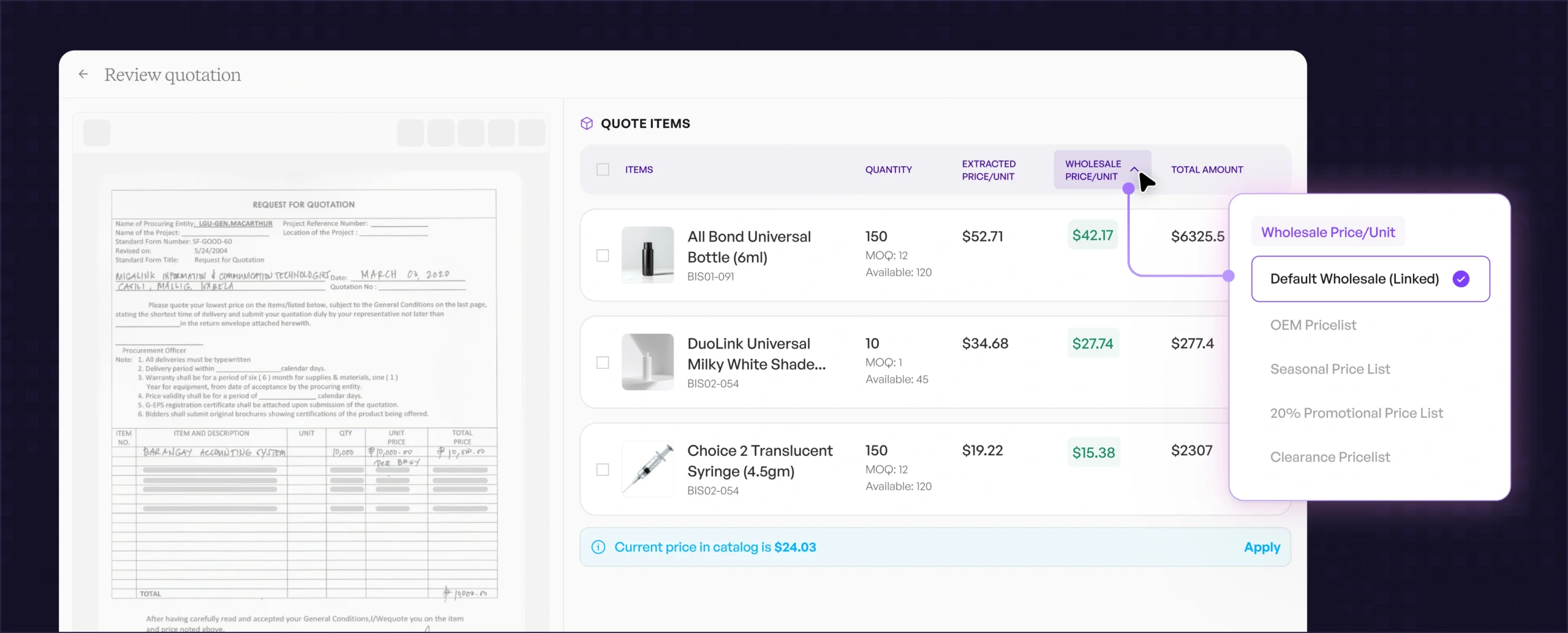Open the Choice 2 Translucent Syringe image

tap(647, 469)
